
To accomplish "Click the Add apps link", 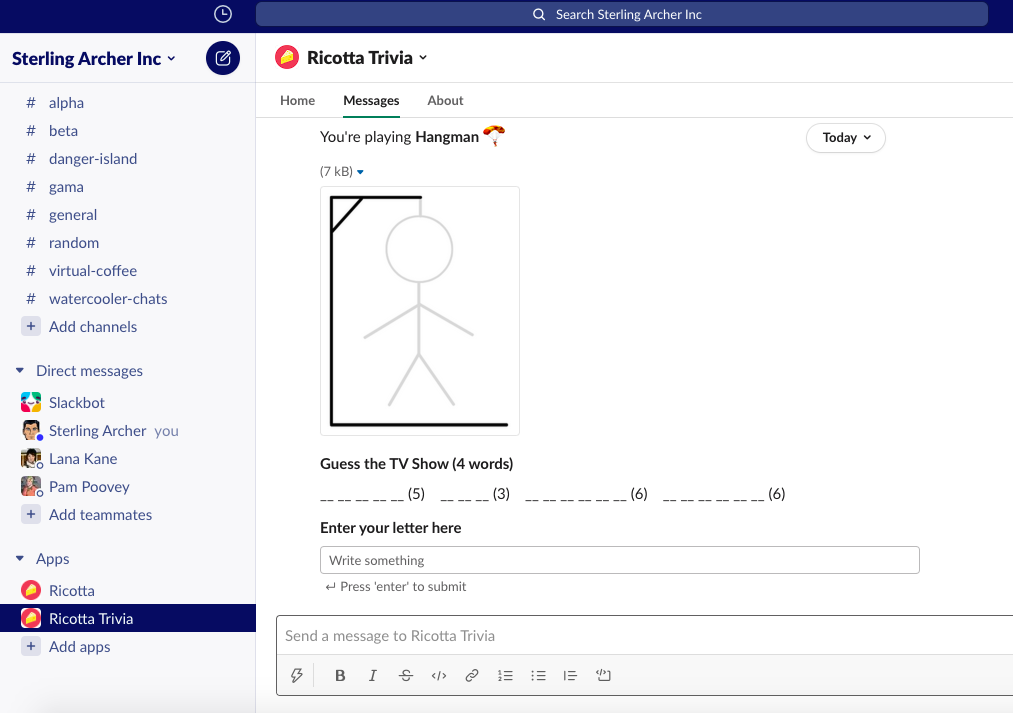I will coord(79,646).
